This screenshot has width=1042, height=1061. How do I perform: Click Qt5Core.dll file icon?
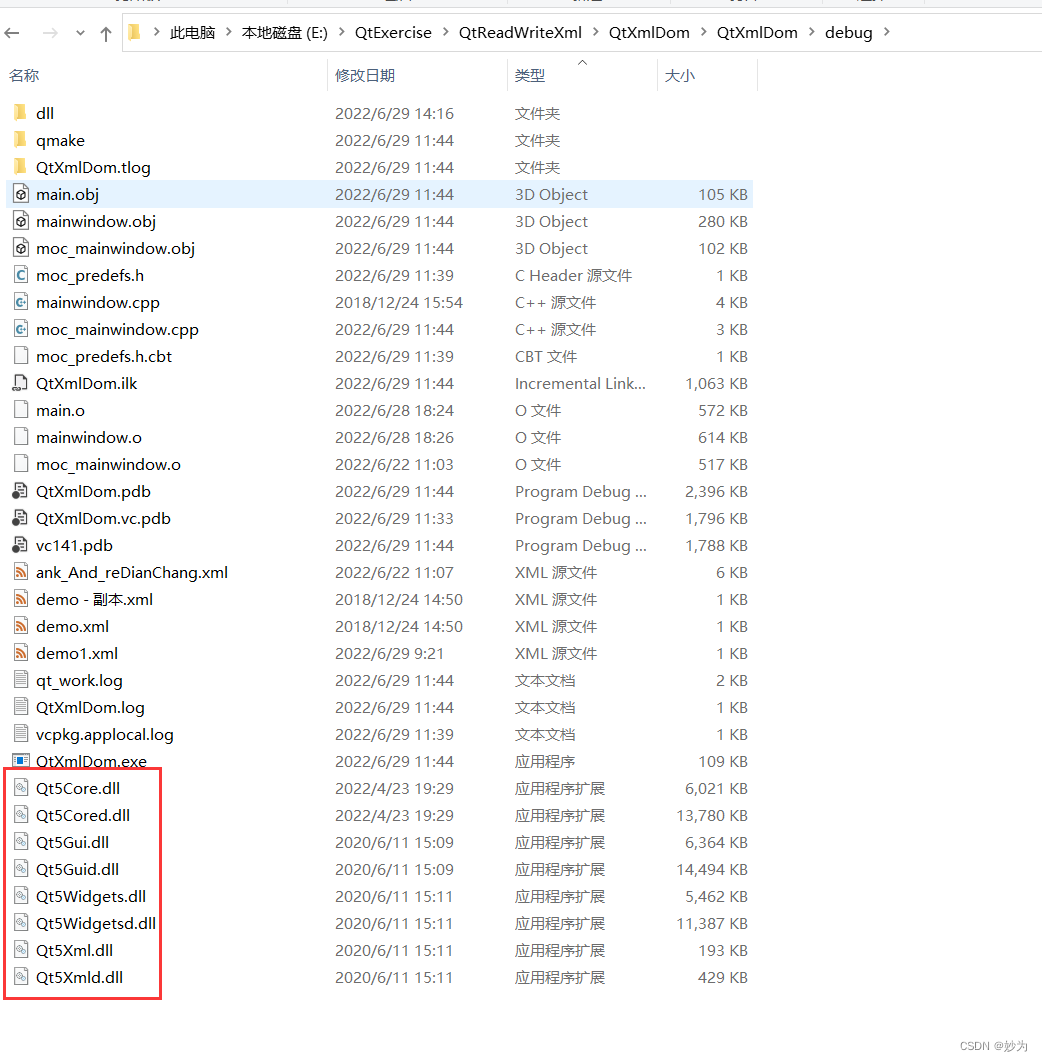point(21,788)
